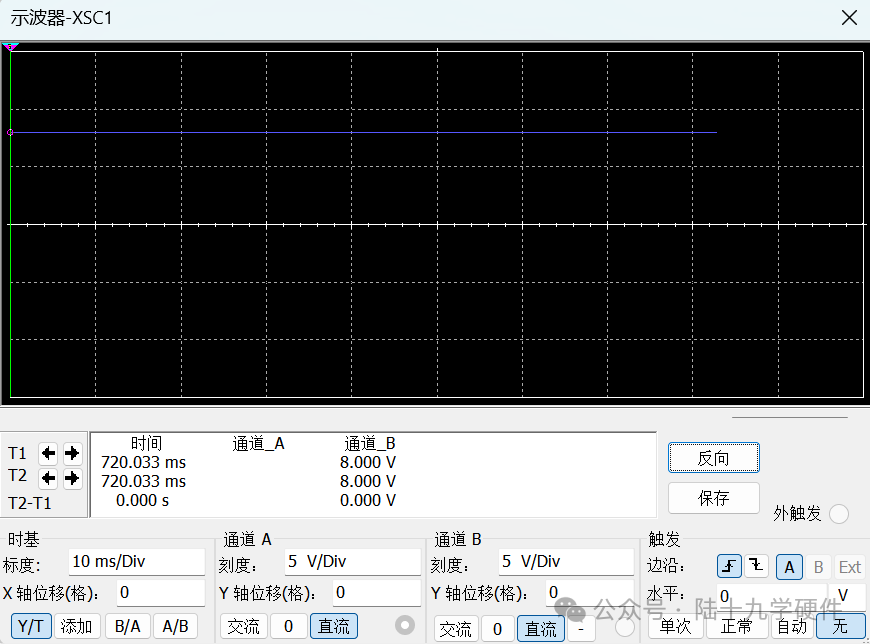Select trigger source A
This screenshot has width=870, height=644.
[789, 567]
